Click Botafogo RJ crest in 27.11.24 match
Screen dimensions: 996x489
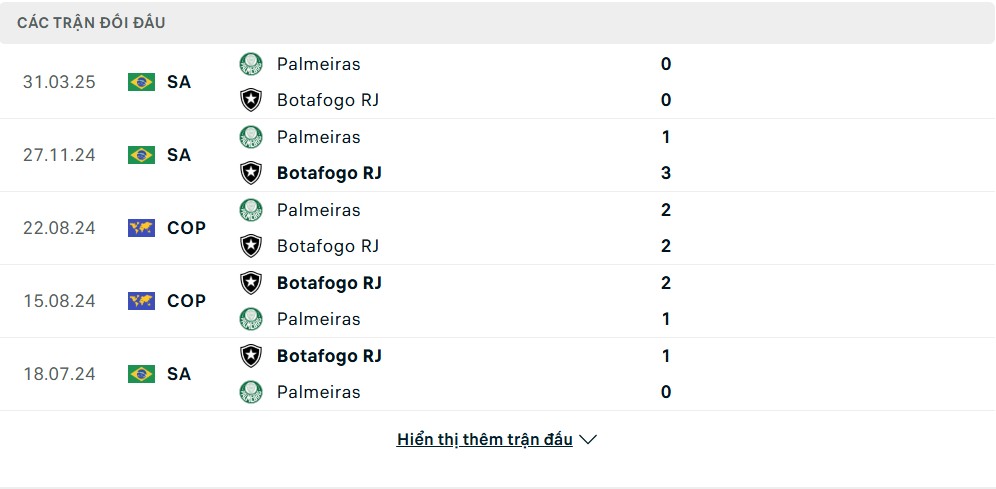(251, 173)
